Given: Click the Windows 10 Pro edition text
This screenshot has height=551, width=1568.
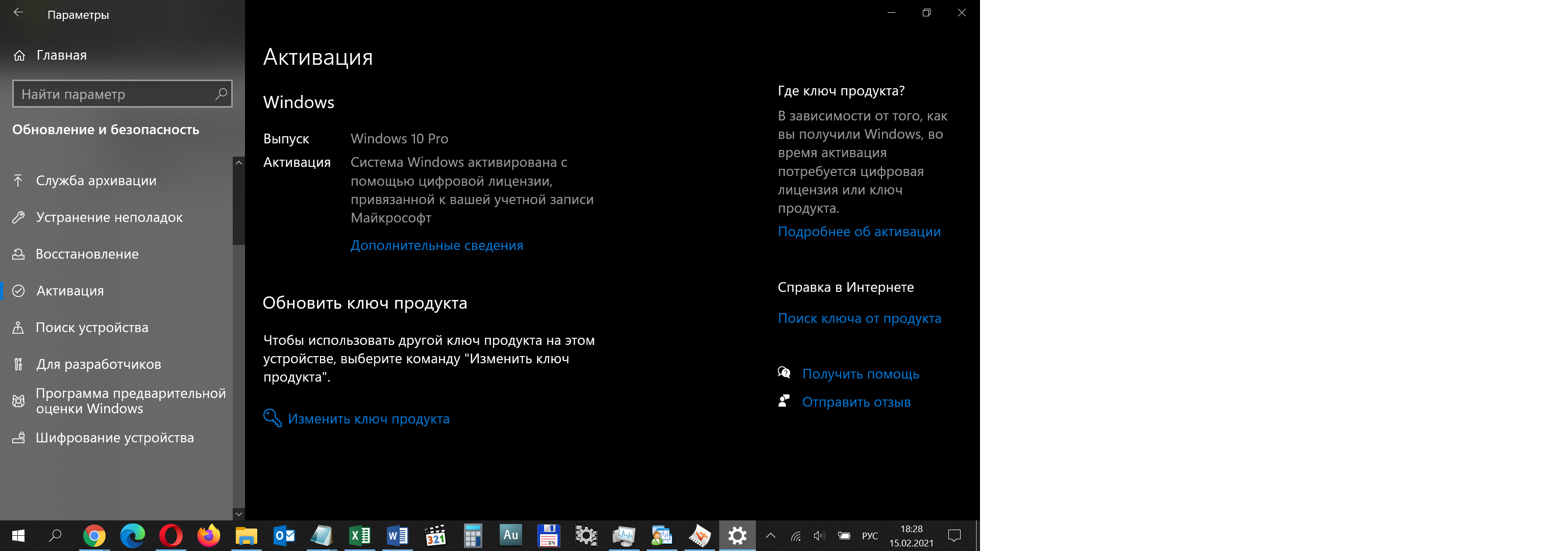Looking at the screenshot, I should (x=399, y=139).
